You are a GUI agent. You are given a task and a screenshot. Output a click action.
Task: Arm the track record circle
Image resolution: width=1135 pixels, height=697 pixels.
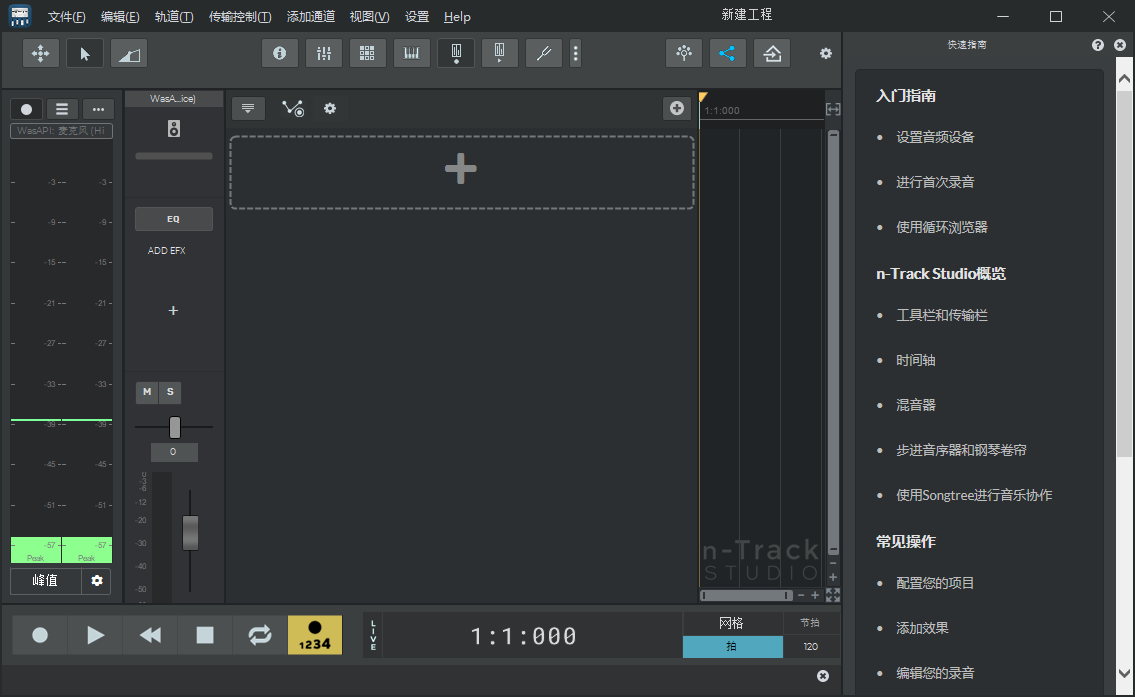coord(26,108)
